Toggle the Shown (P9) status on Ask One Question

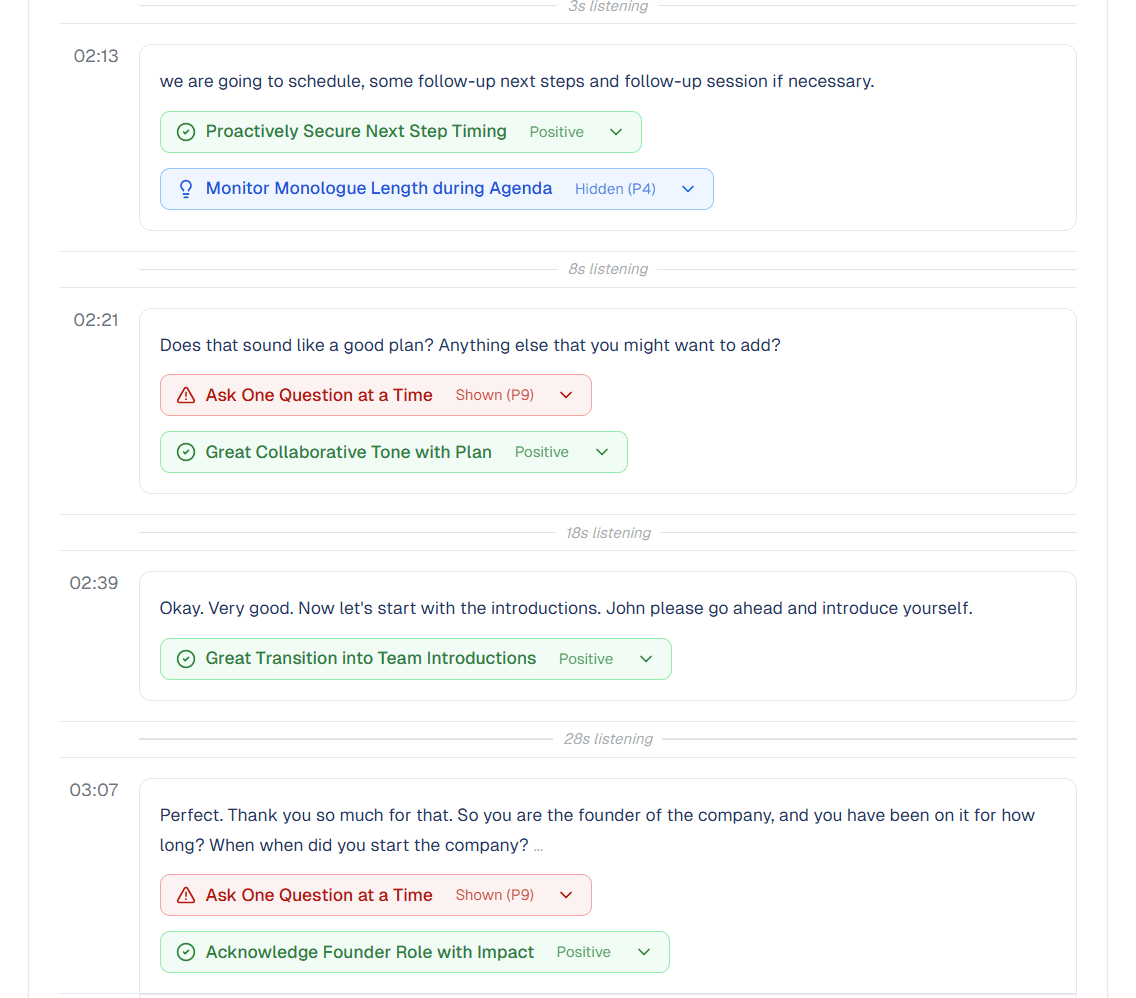pyautogui.click(x=494, y=395)
